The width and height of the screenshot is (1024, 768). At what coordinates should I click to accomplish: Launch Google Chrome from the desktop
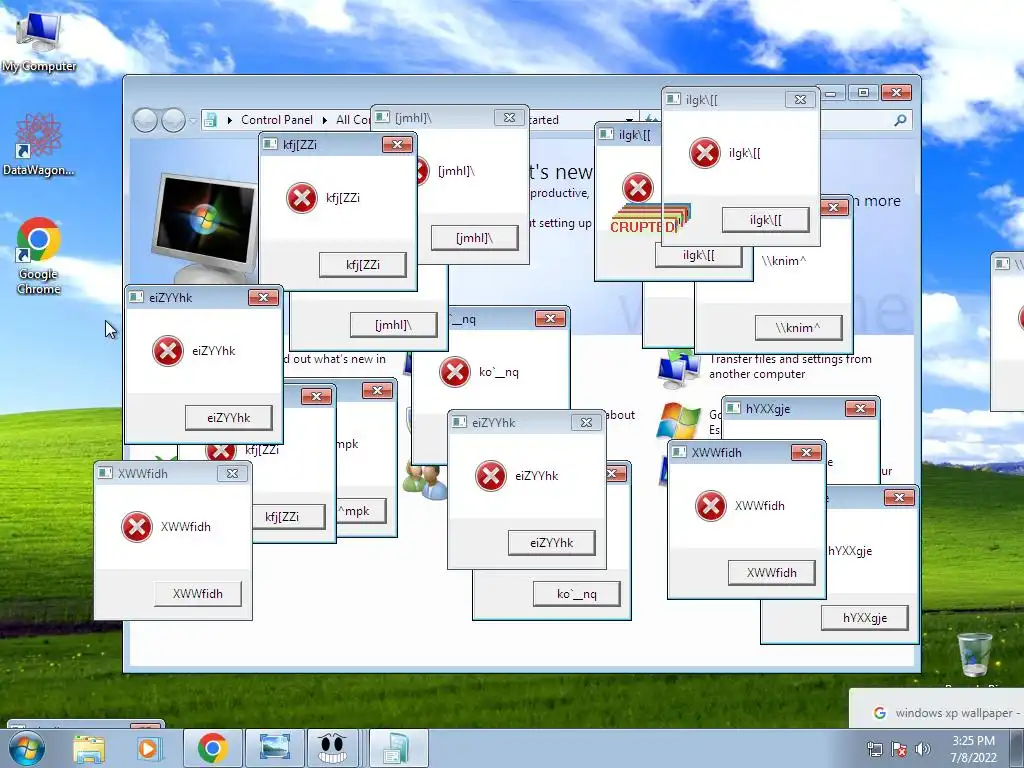coord(38,255)
